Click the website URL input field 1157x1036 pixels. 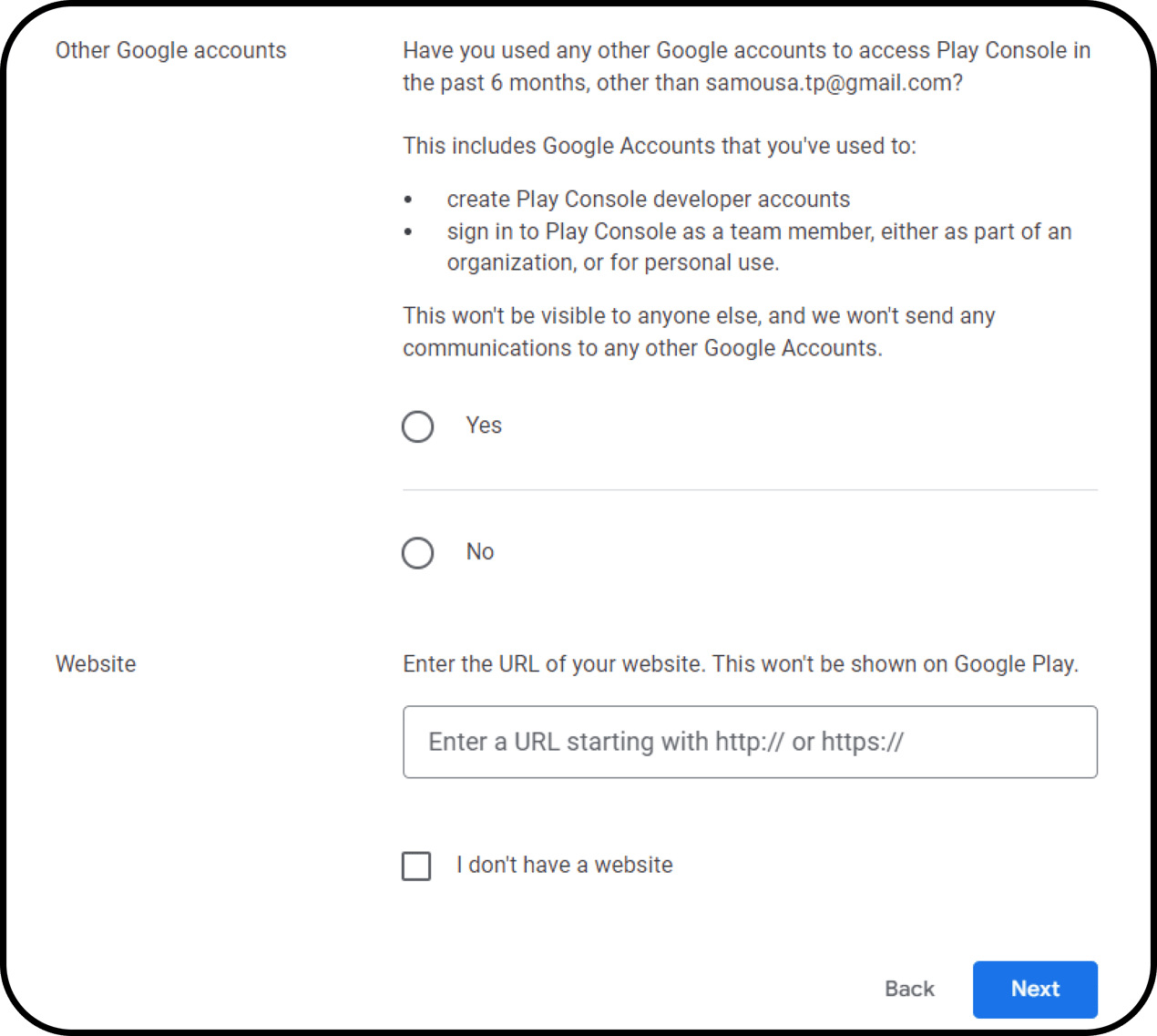(750, 742)
